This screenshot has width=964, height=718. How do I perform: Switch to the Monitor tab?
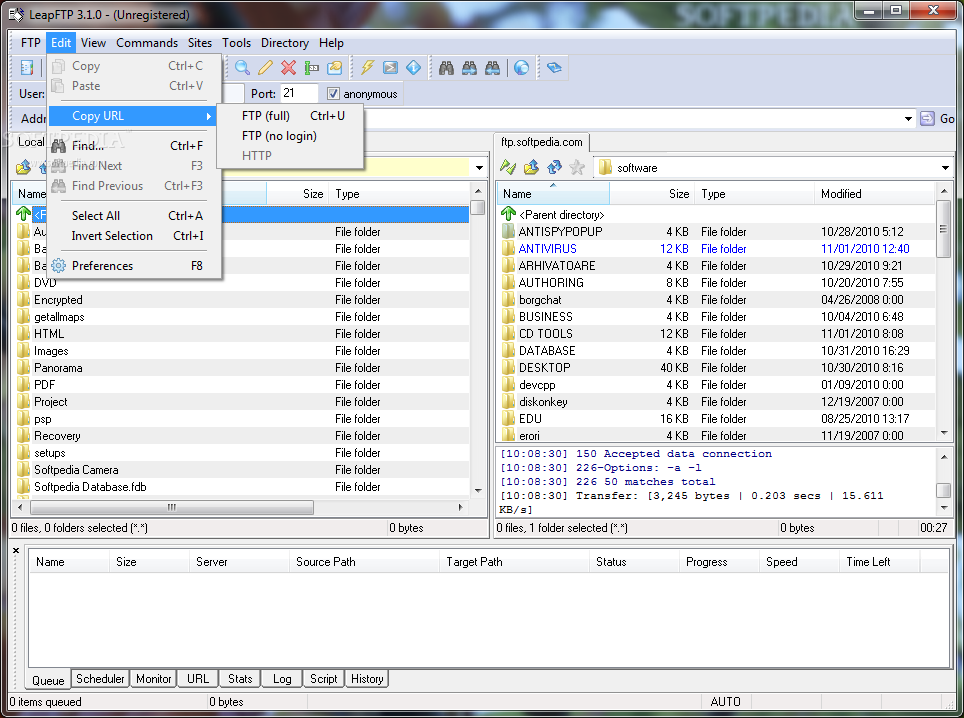click(154, 679)
